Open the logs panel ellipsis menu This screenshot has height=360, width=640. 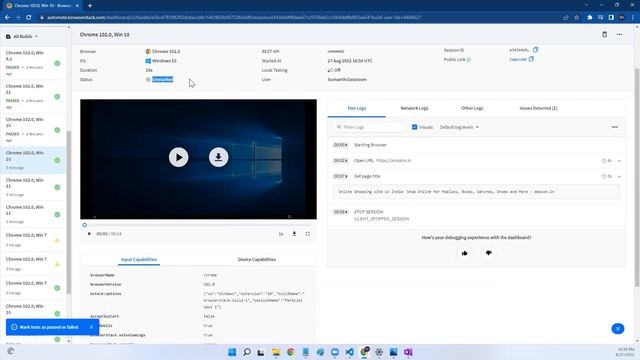[615, 127]
